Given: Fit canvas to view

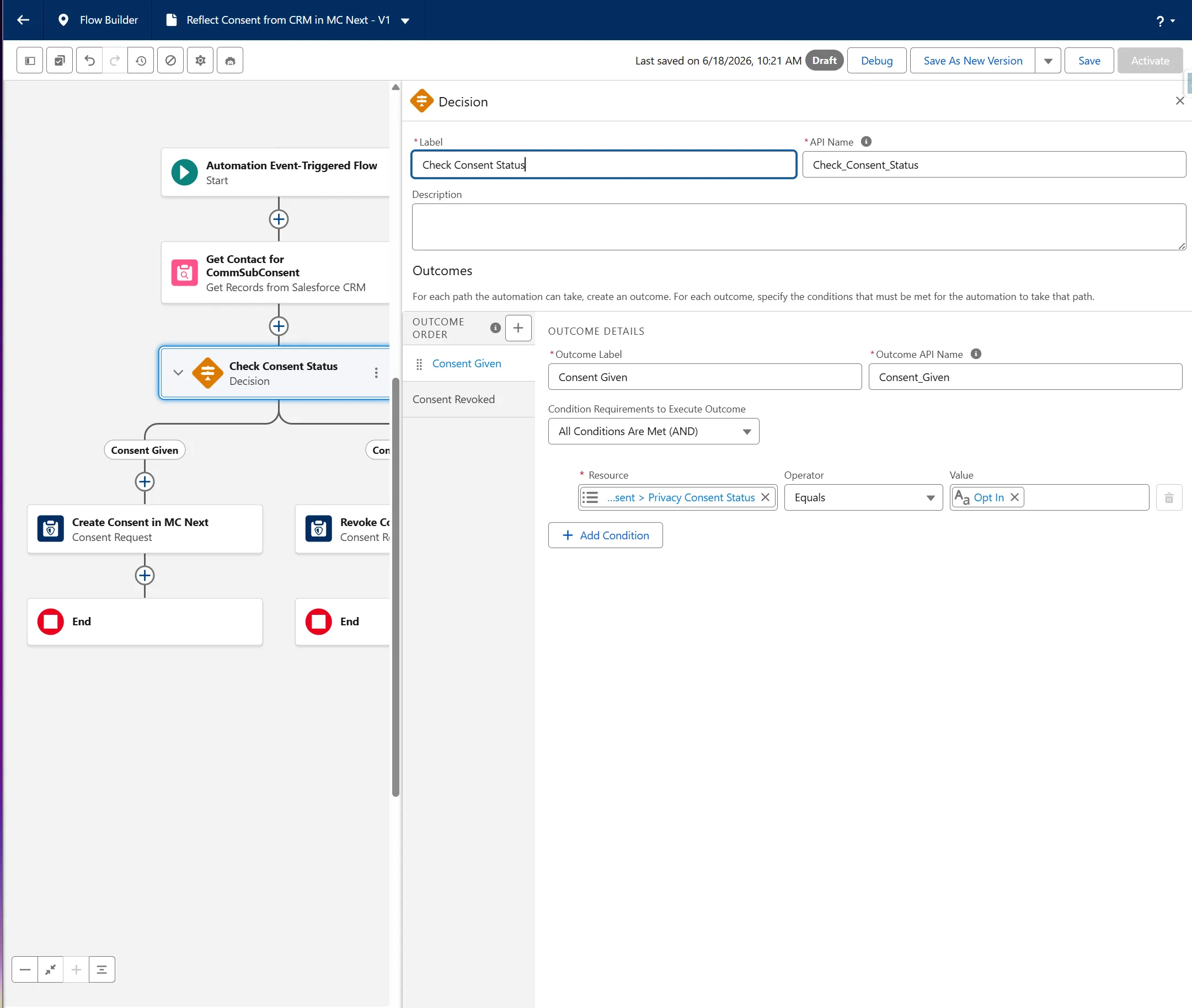Looking at the screenshot, I should point(50,970).
